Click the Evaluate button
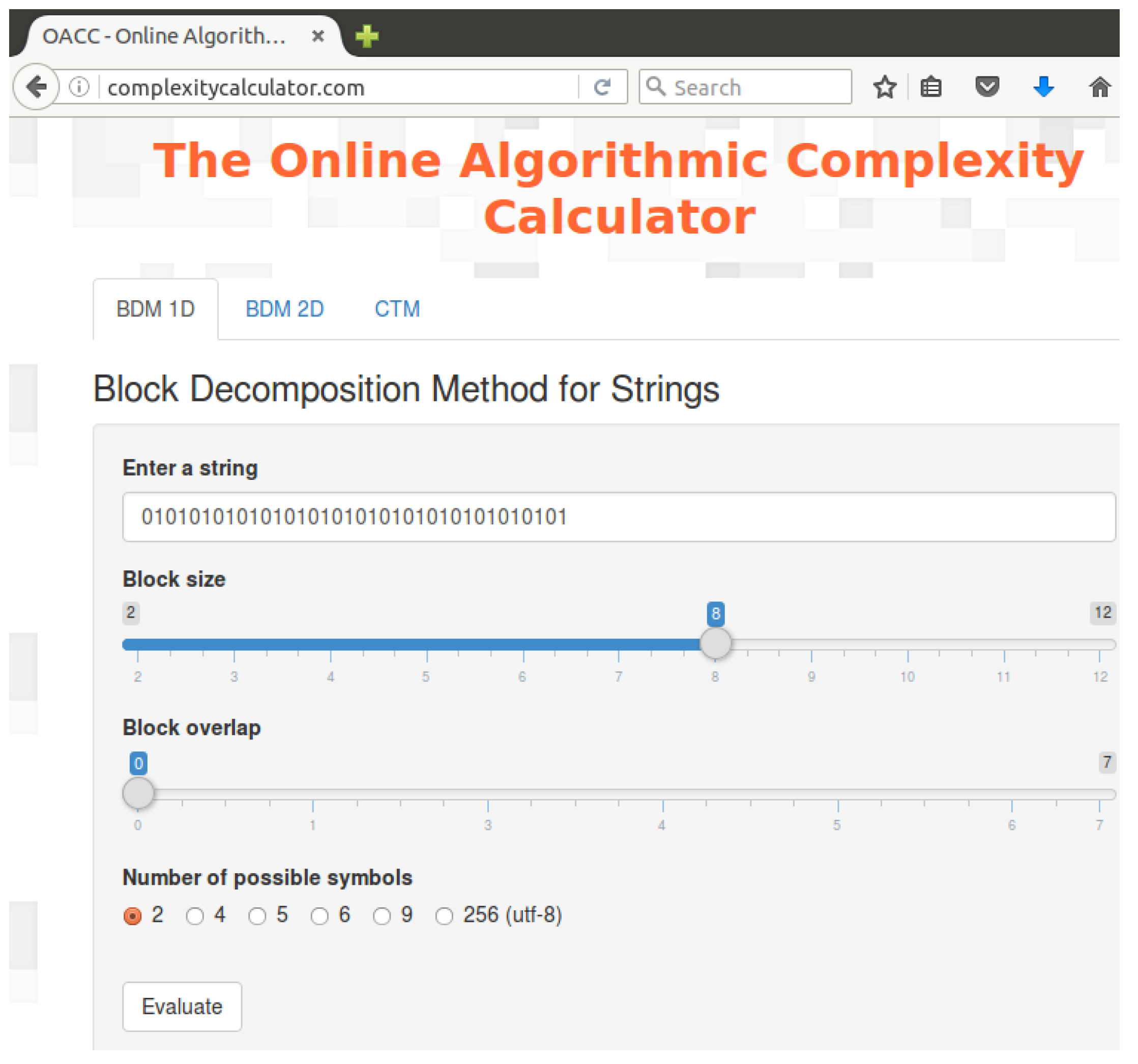This screenshot has height=1064, width=1138. tap(182, 1007)
